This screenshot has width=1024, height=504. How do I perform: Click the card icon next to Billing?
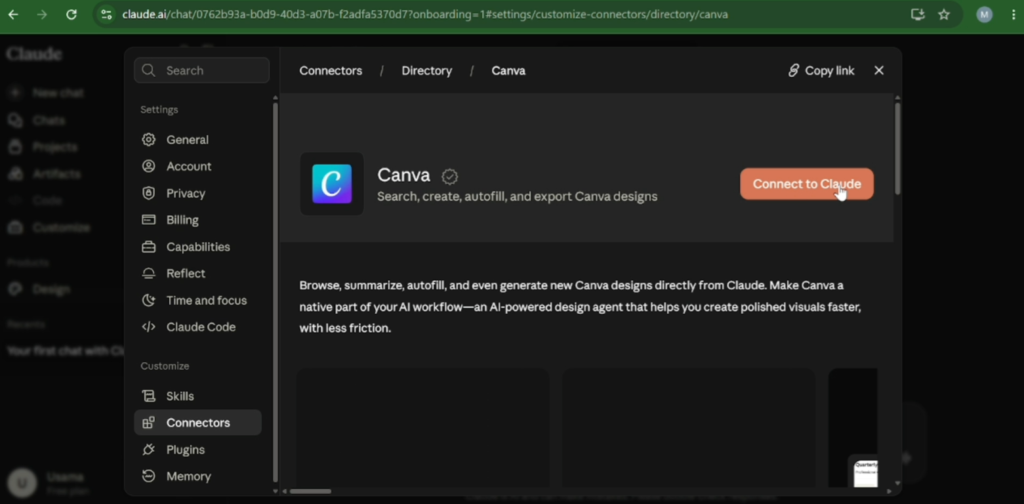tap(149, 220)
